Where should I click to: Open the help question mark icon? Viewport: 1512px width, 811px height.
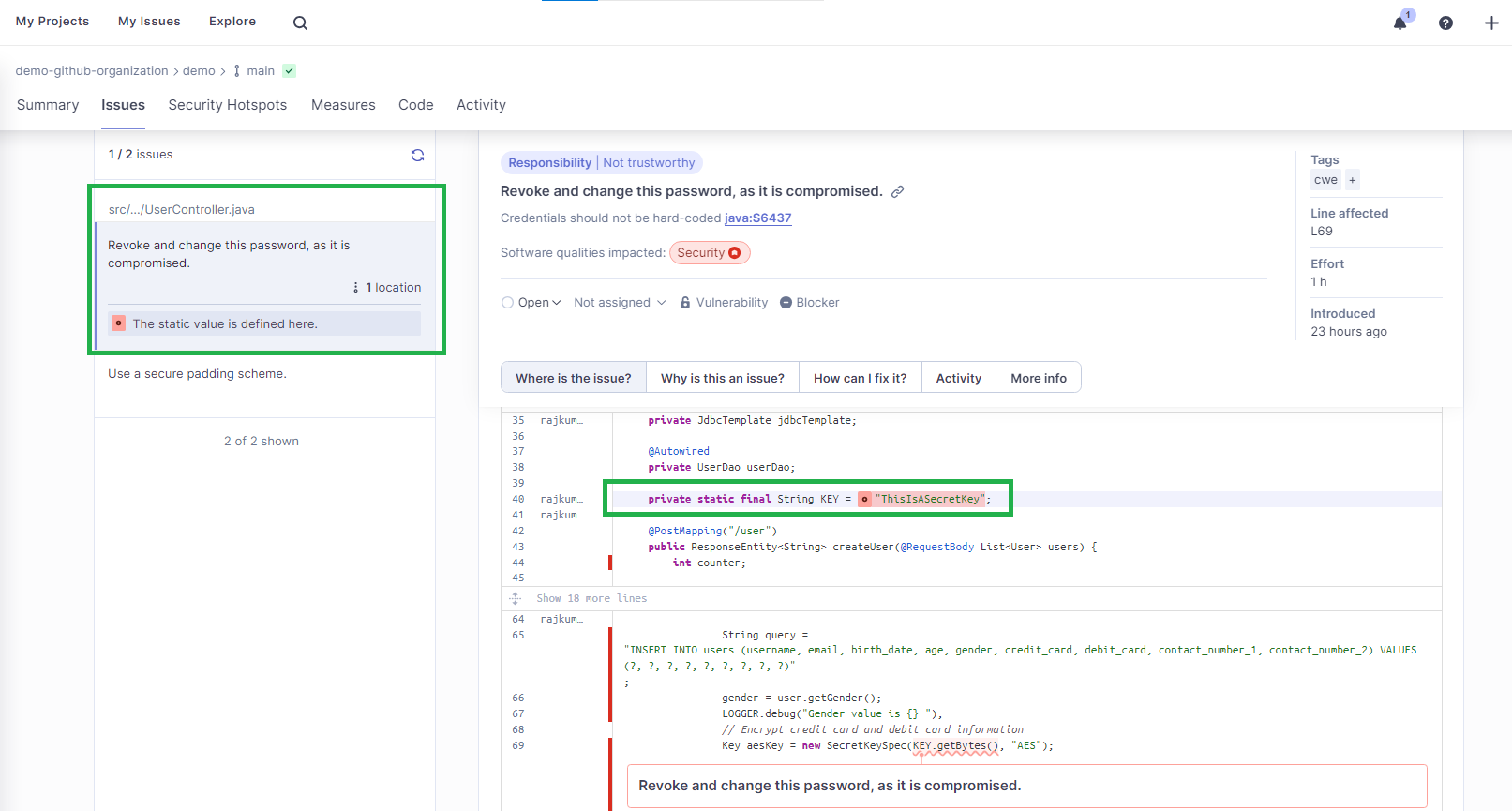pos(1445,23)
